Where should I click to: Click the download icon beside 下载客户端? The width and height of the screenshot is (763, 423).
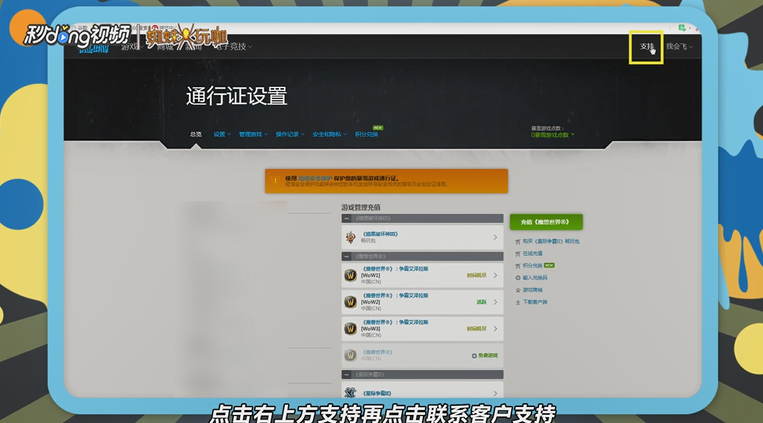point(518,302)
